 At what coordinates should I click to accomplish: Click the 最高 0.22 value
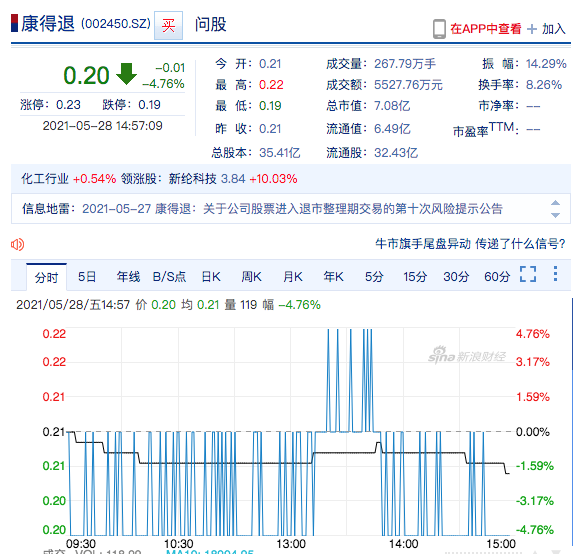click(x=271, y=85)
